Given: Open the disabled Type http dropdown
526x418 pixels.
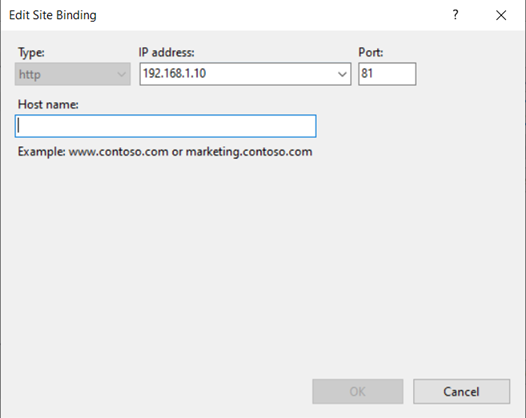Looking at the screenshot, I should (x=72, y=74).
